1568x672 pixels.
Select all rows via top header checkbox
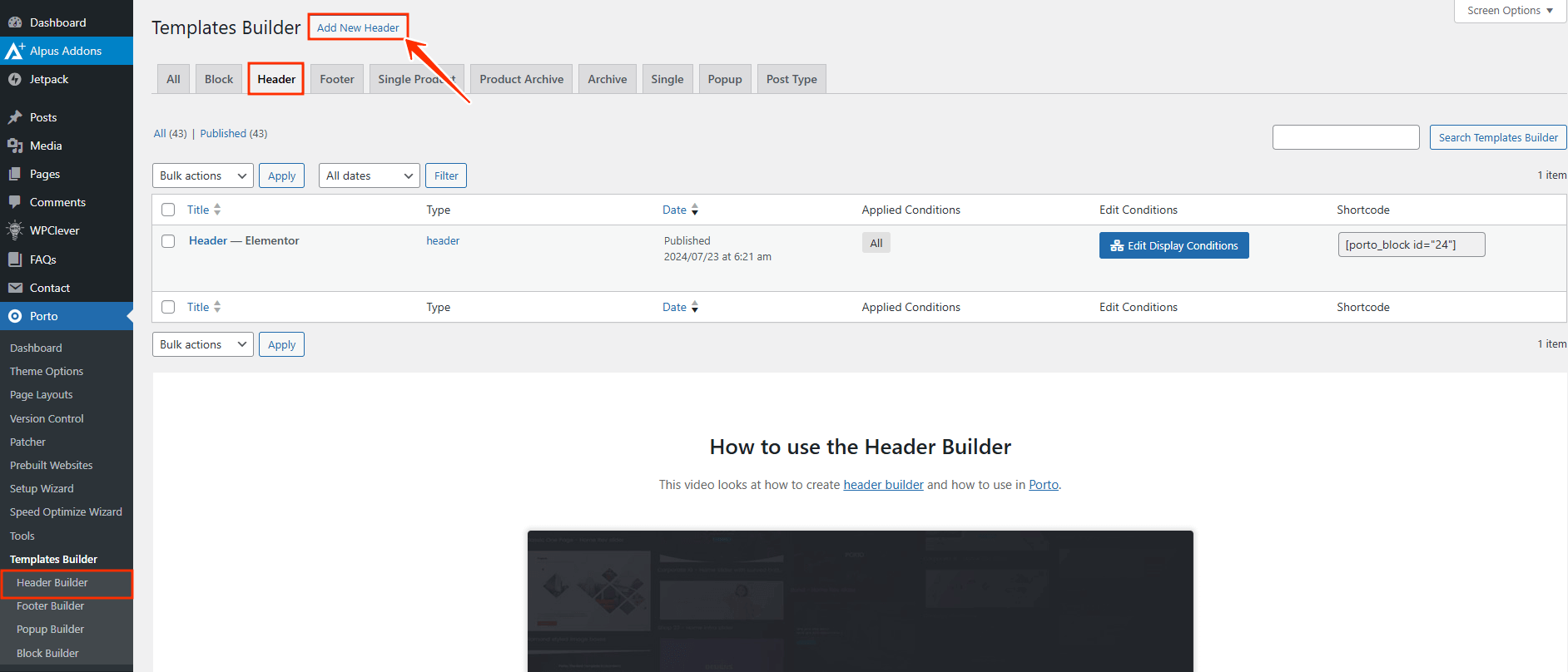tap(168, 210)
